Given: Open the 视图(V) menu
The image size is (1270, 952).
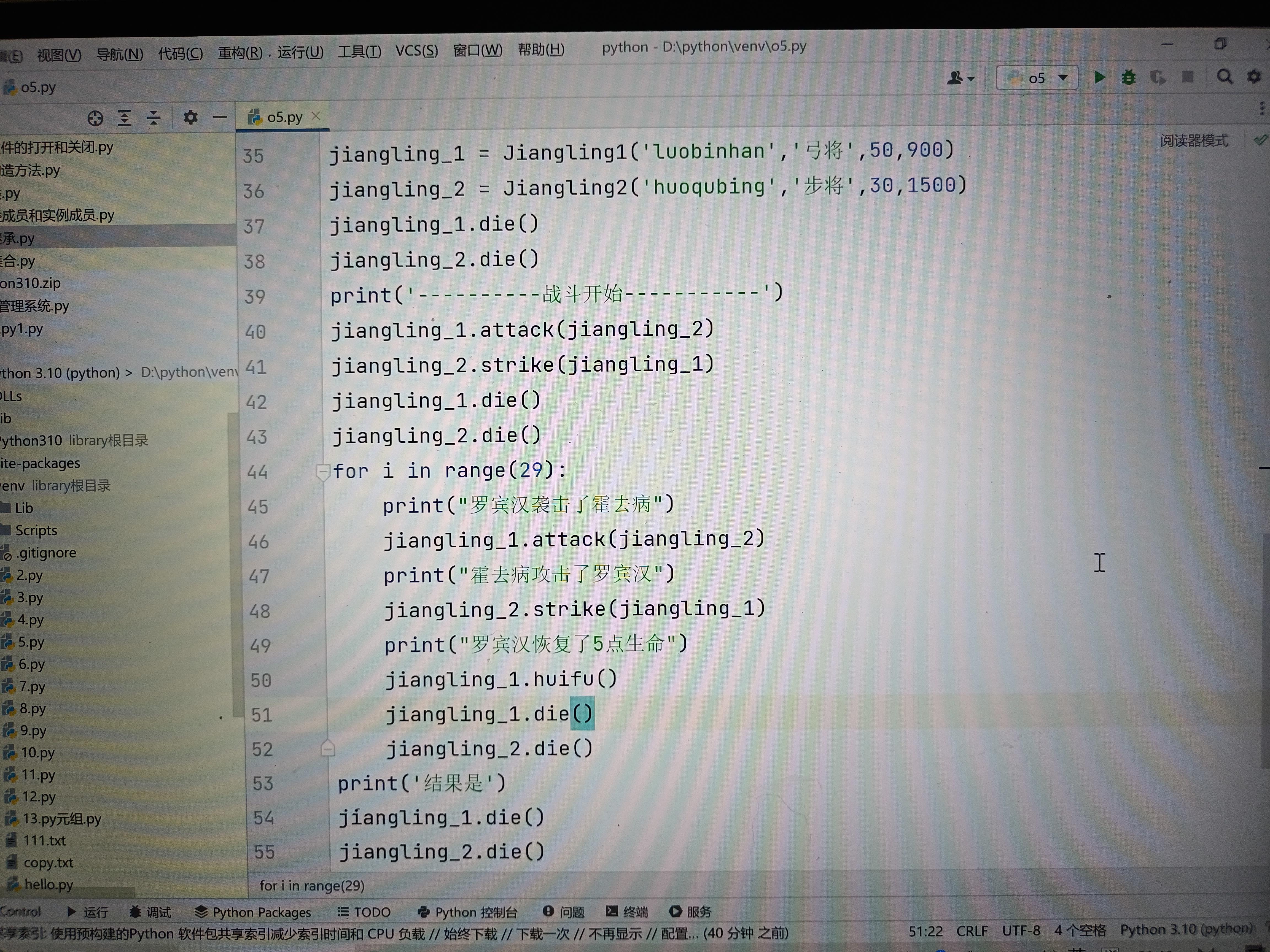Looking at the screenshot, I should click(59, 55).
